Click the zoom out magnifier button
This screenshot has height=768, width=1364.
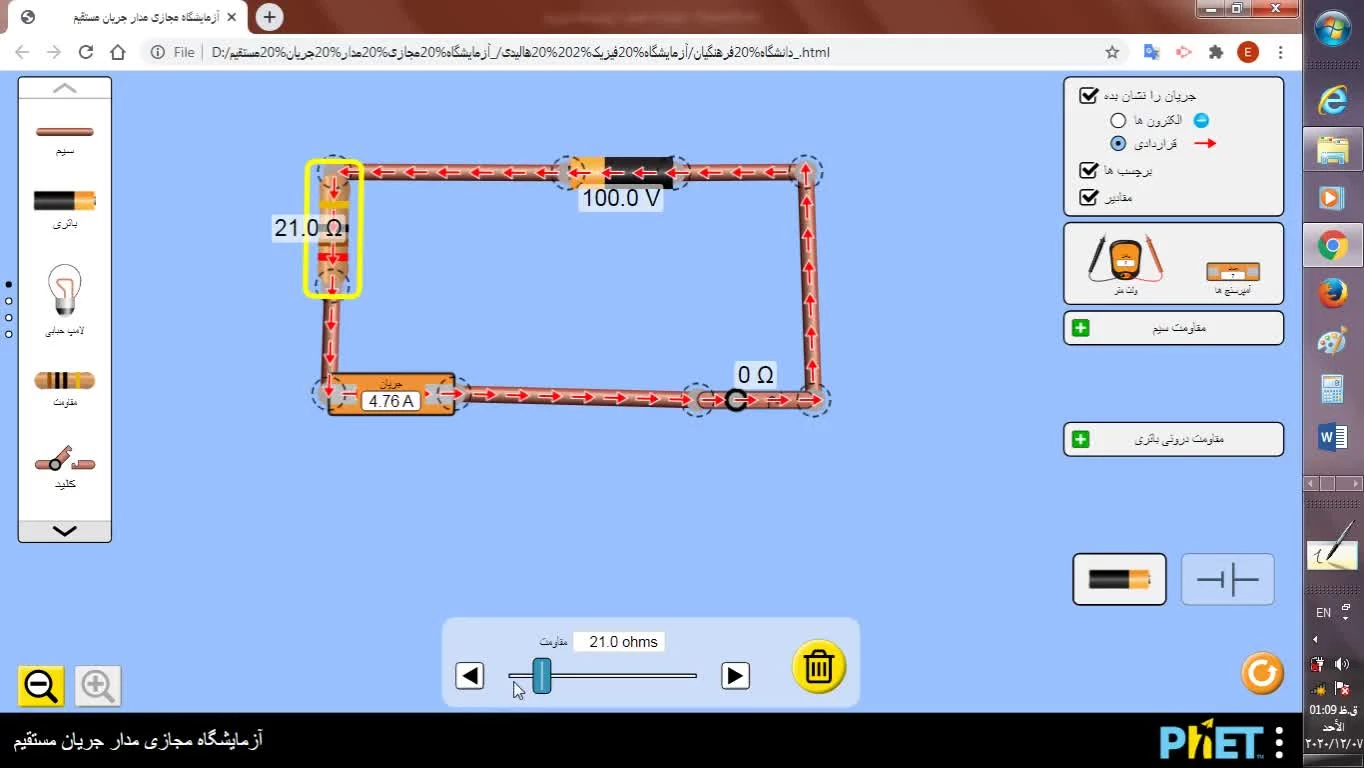pyautogui.click(x=41, y=686)
